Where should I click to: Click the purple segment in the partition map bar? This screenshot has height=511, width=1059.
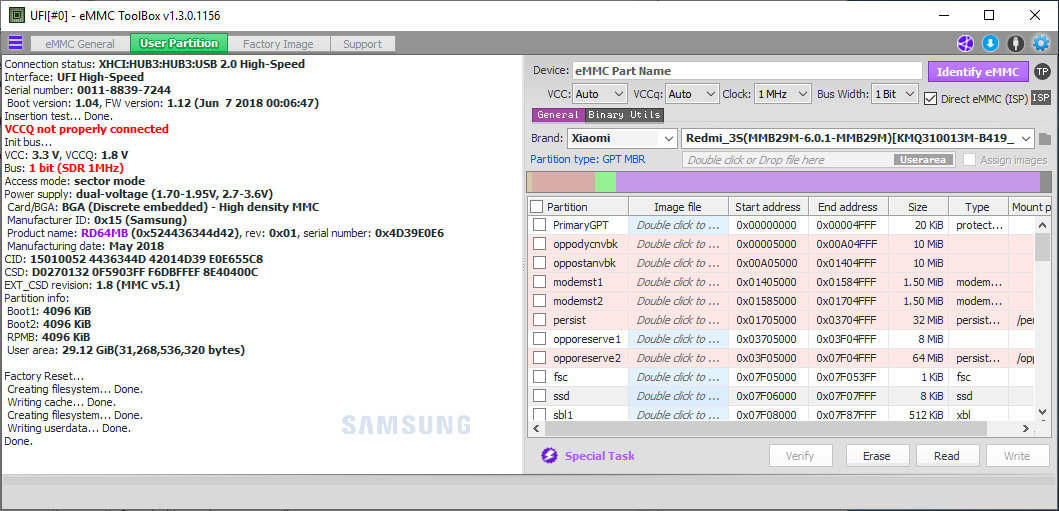click(x=828, y=182)
